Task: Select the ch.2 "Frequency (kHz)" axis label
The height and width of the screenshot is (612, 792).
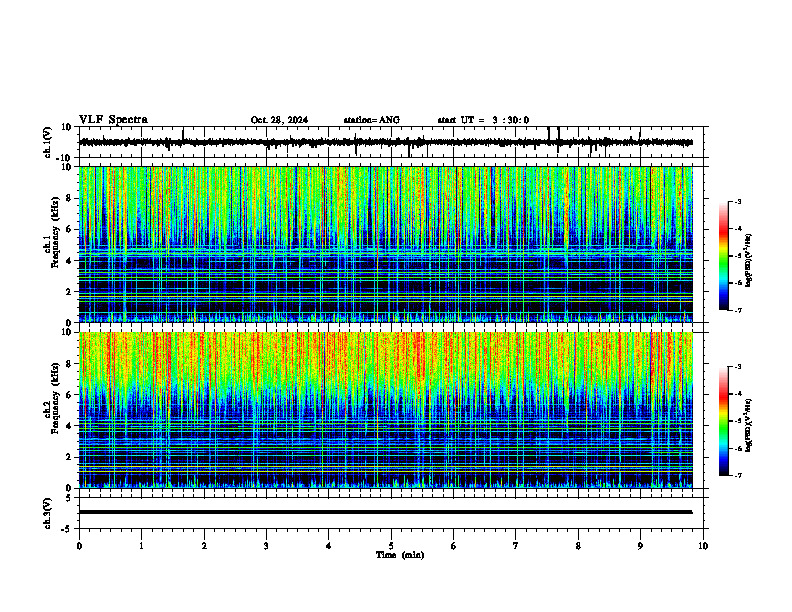Action: pyautogui.click(x=55, y=398)
